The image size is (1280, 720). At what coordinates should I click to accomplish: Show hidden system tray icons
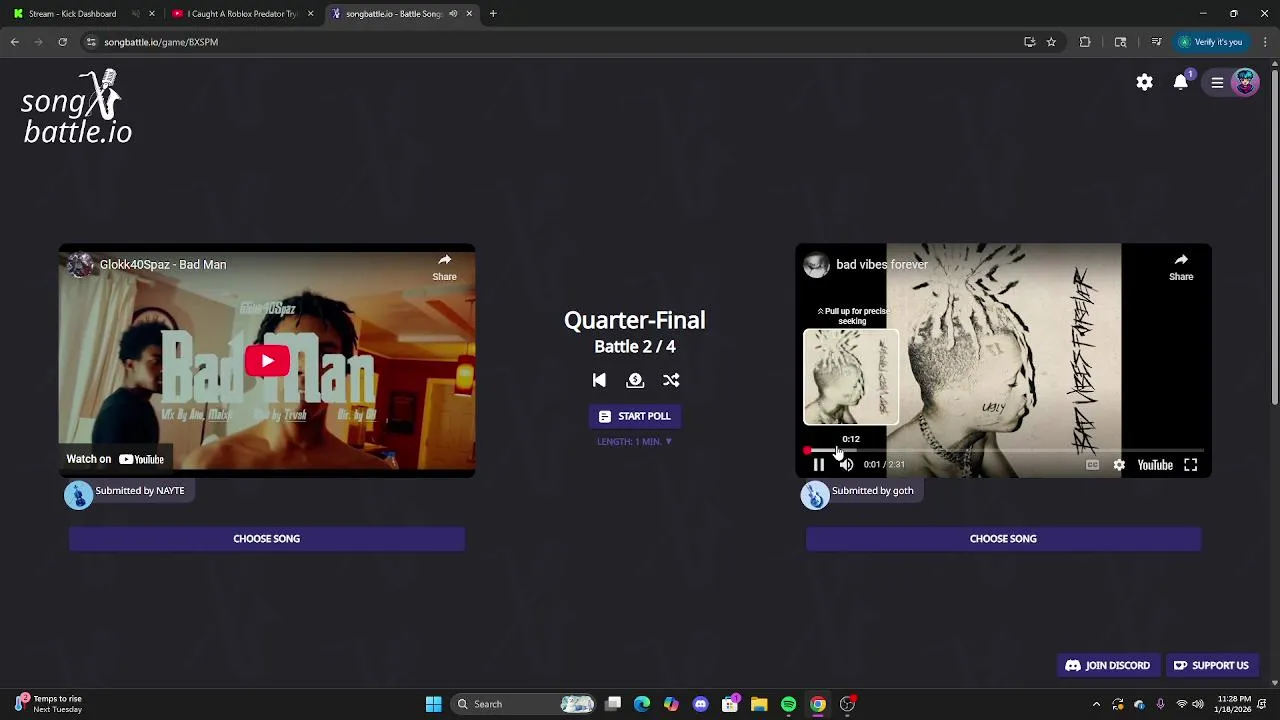click(x=1096, y=704)
